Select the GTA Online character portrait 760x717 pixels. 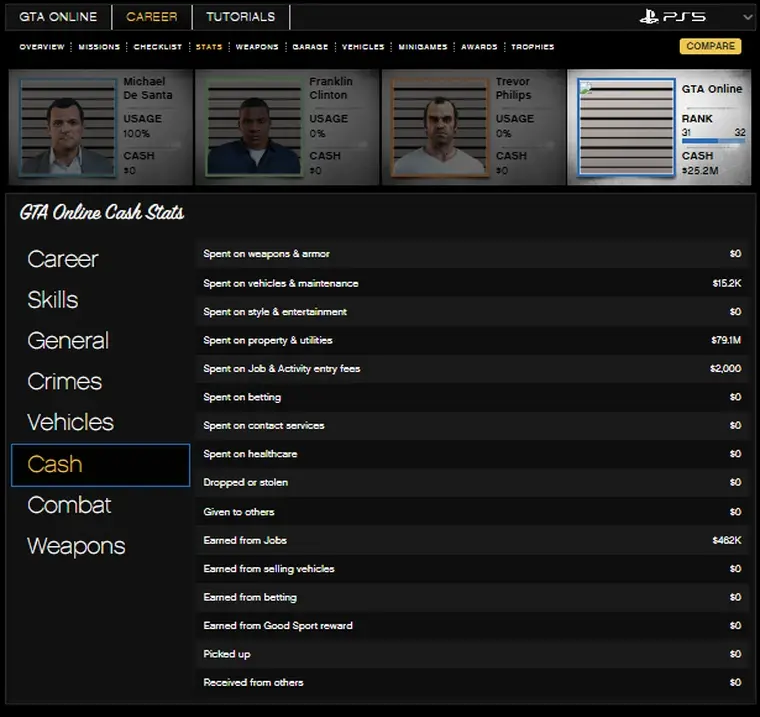(x=626, y=127)
